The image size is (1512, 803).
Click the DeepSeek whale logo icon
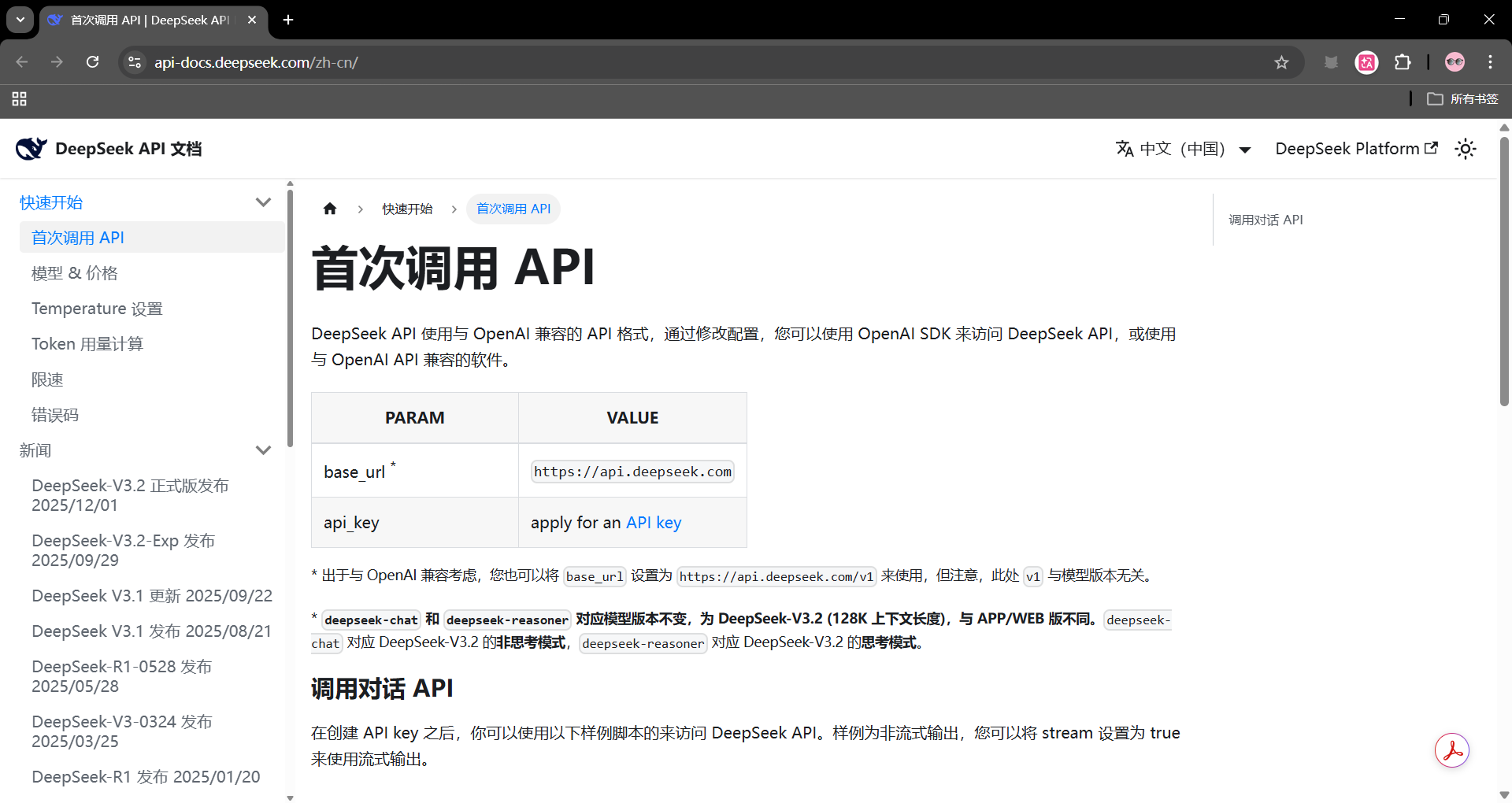click(31, 148)
